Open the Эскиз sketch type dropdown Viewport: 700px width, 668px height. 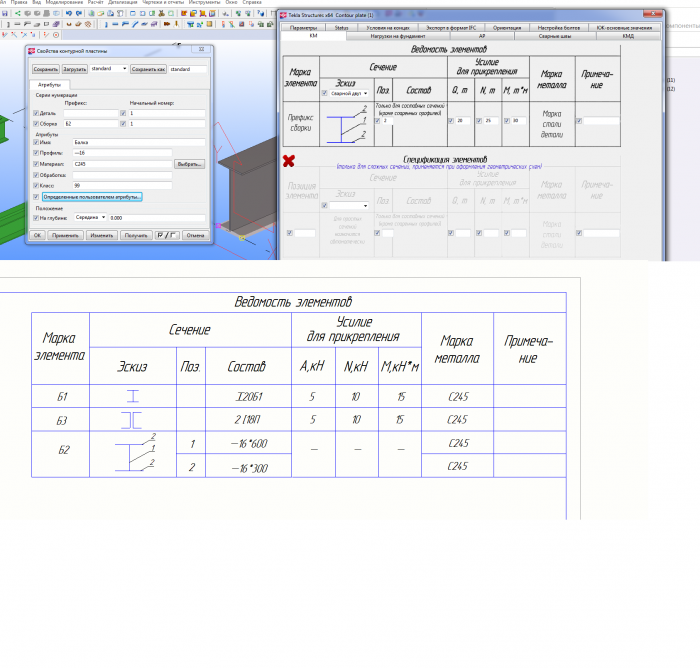(349, 93)
